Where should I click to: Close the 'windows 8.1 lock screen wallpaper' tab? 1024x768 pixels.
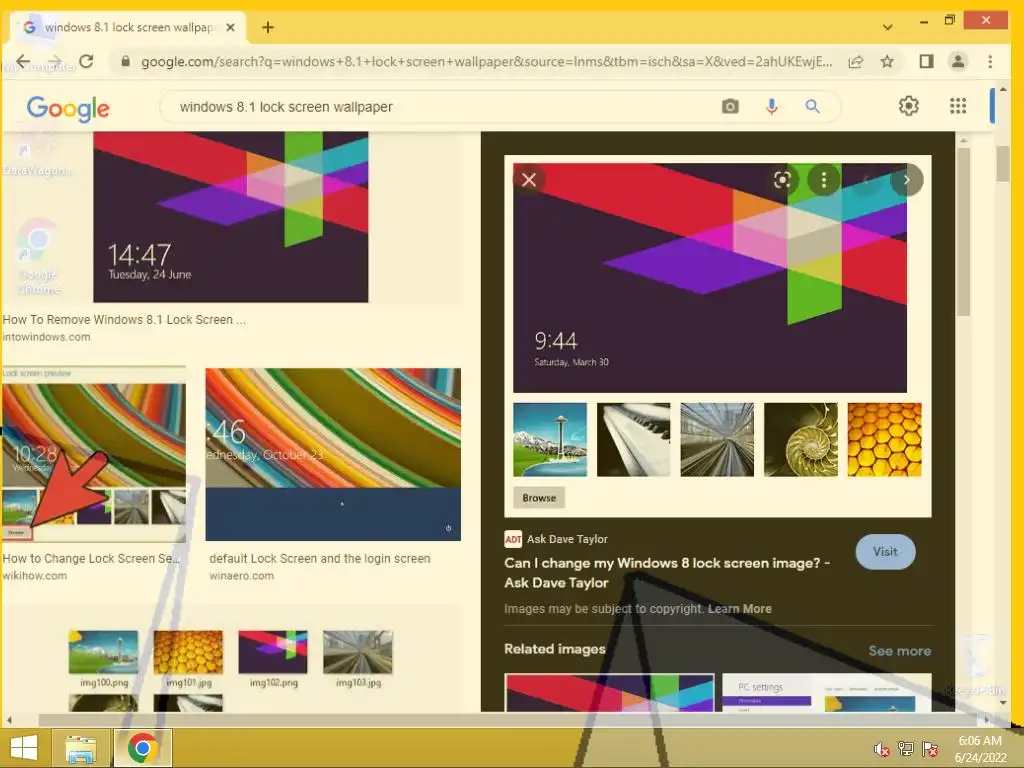pos(230,27)
